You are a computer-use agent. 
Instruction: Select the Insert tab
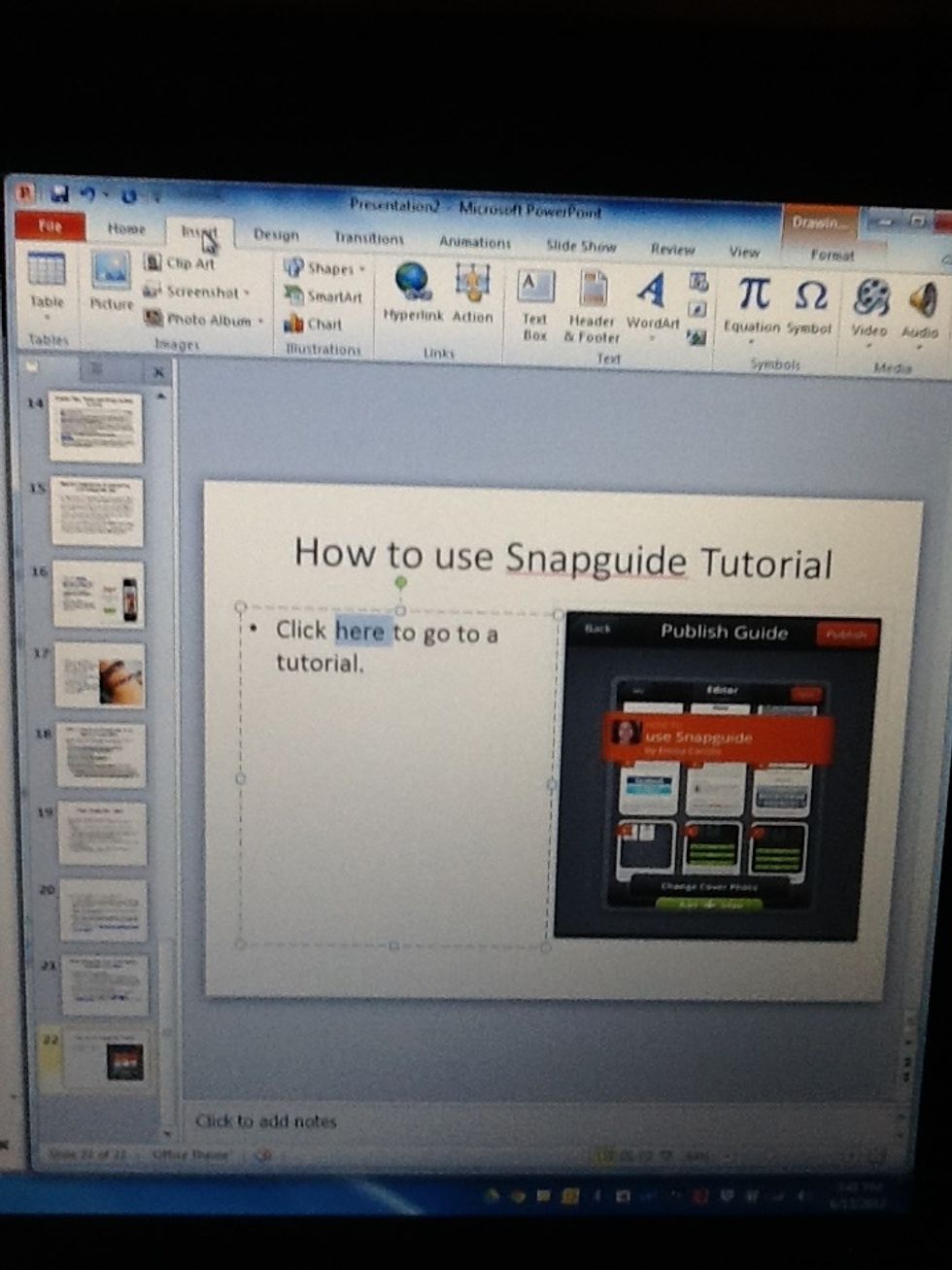[x=199, y=231]
